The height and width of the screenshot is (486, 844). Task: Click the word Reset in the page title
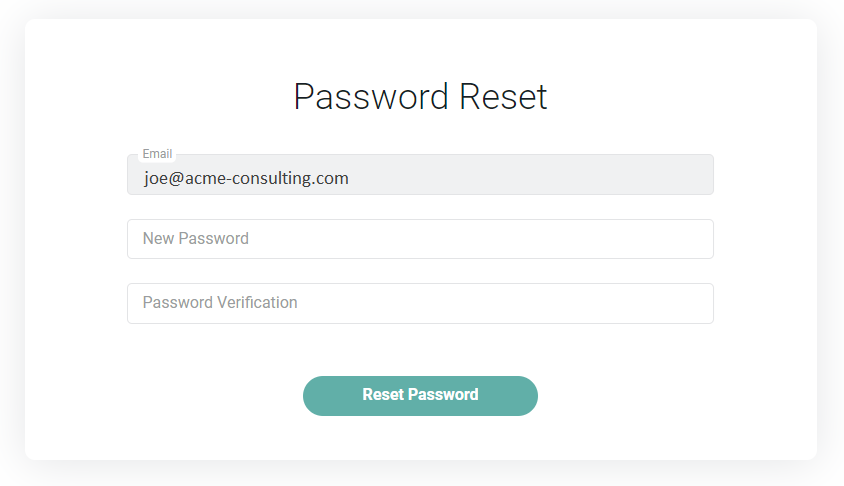pos(503,97)
